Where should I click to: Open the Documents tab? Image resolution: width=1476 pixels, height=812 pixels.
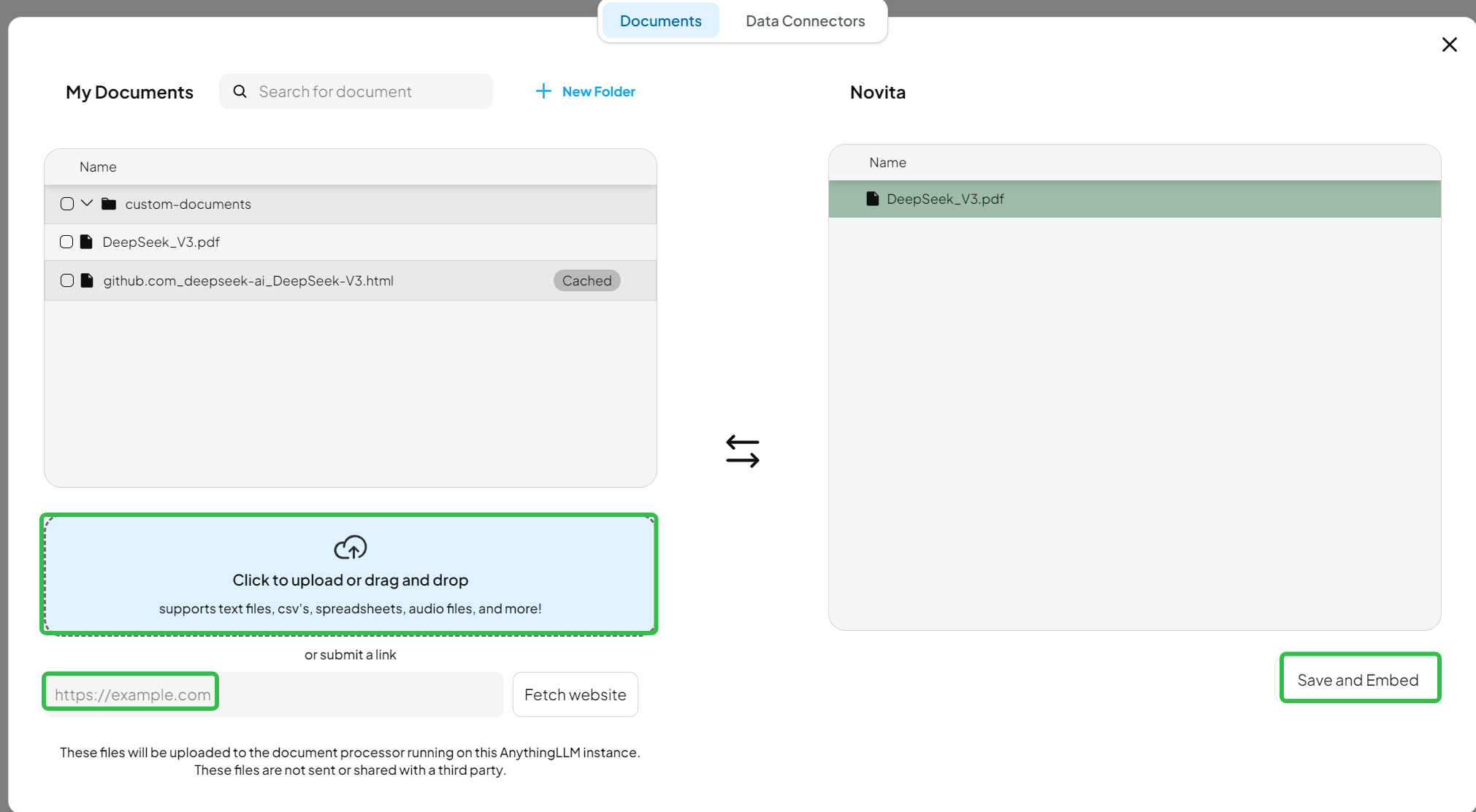pos(660,21)
